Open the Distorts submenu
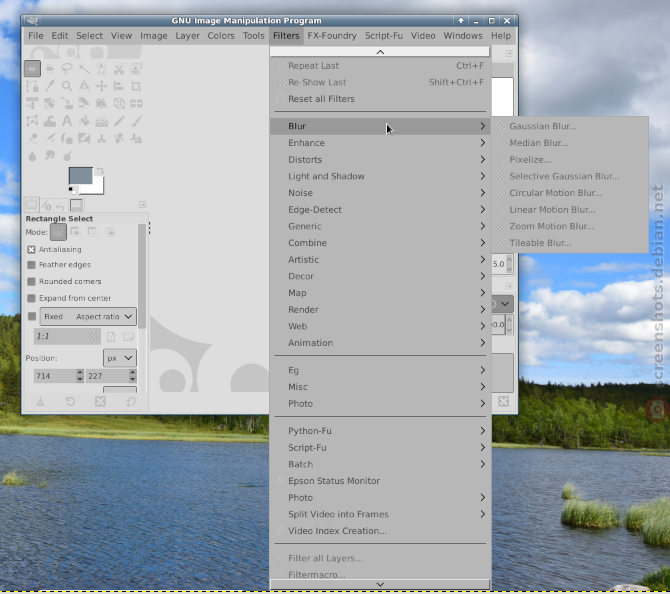Image resolution: width=670 pixels, height=594 pixels. pos(380,159)
